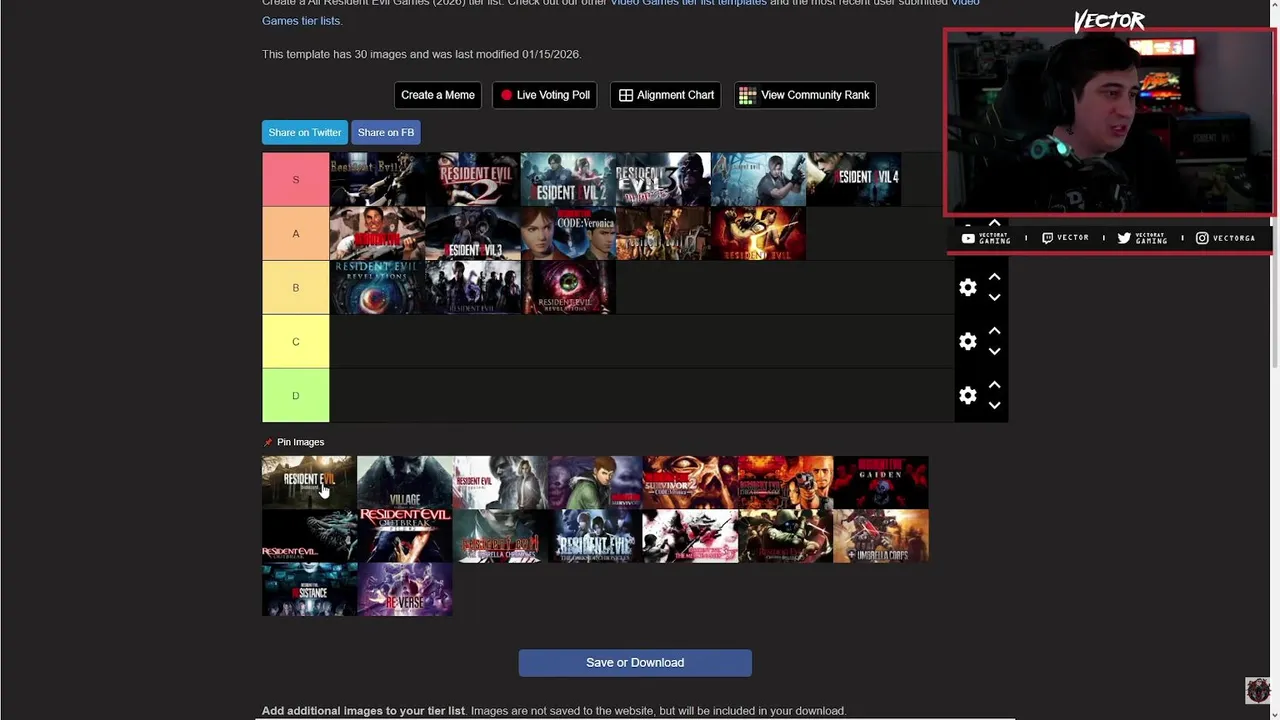The width and height of the screenshot is (1280, 720).
Task: Select dark Resident Evil 4 remake cover in S tier
Action: [853, 179]
